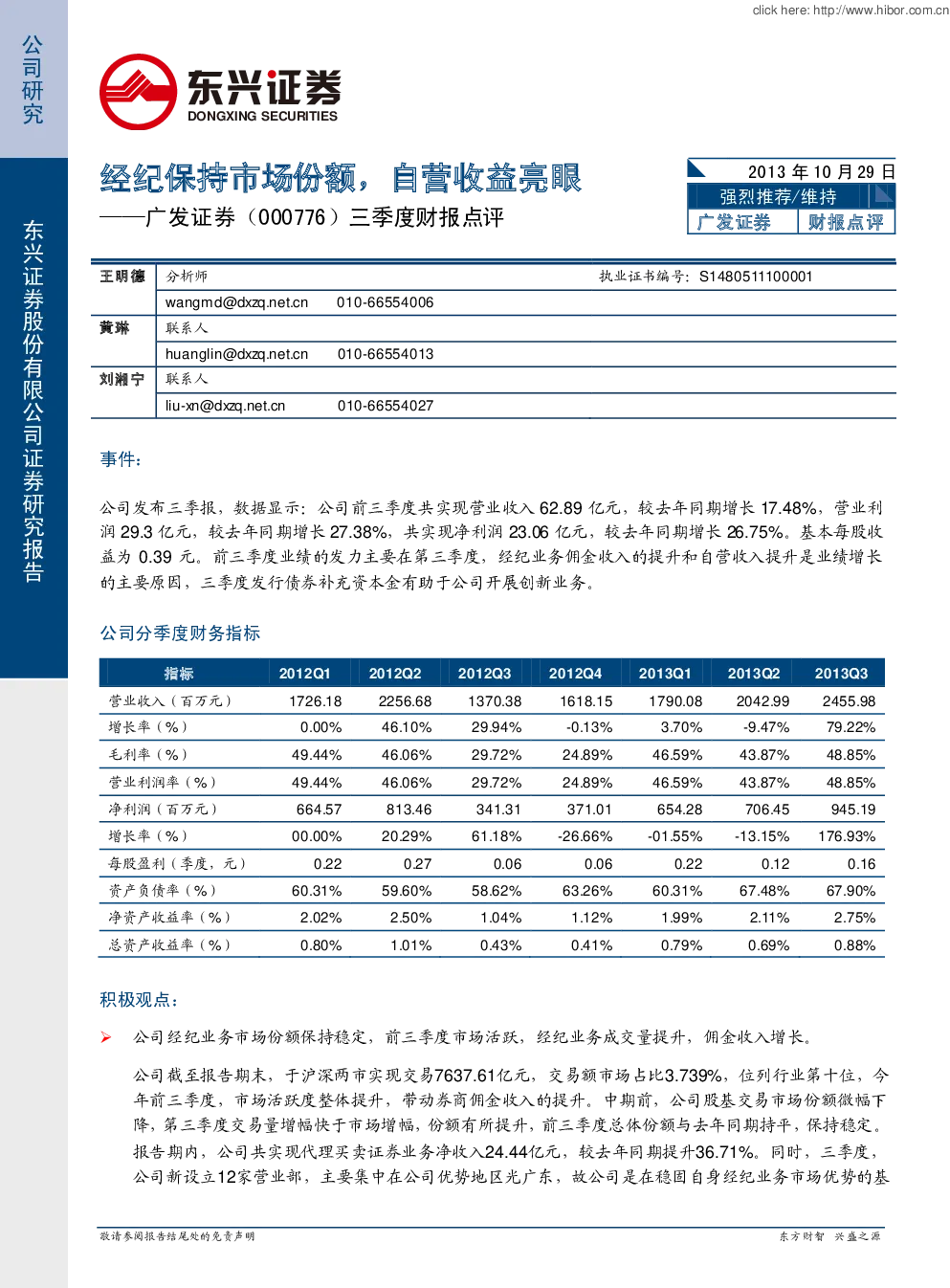Screen dimensions: 950x1288
Task: Click the ROA value 0.88%
Action: coord(854,945)
